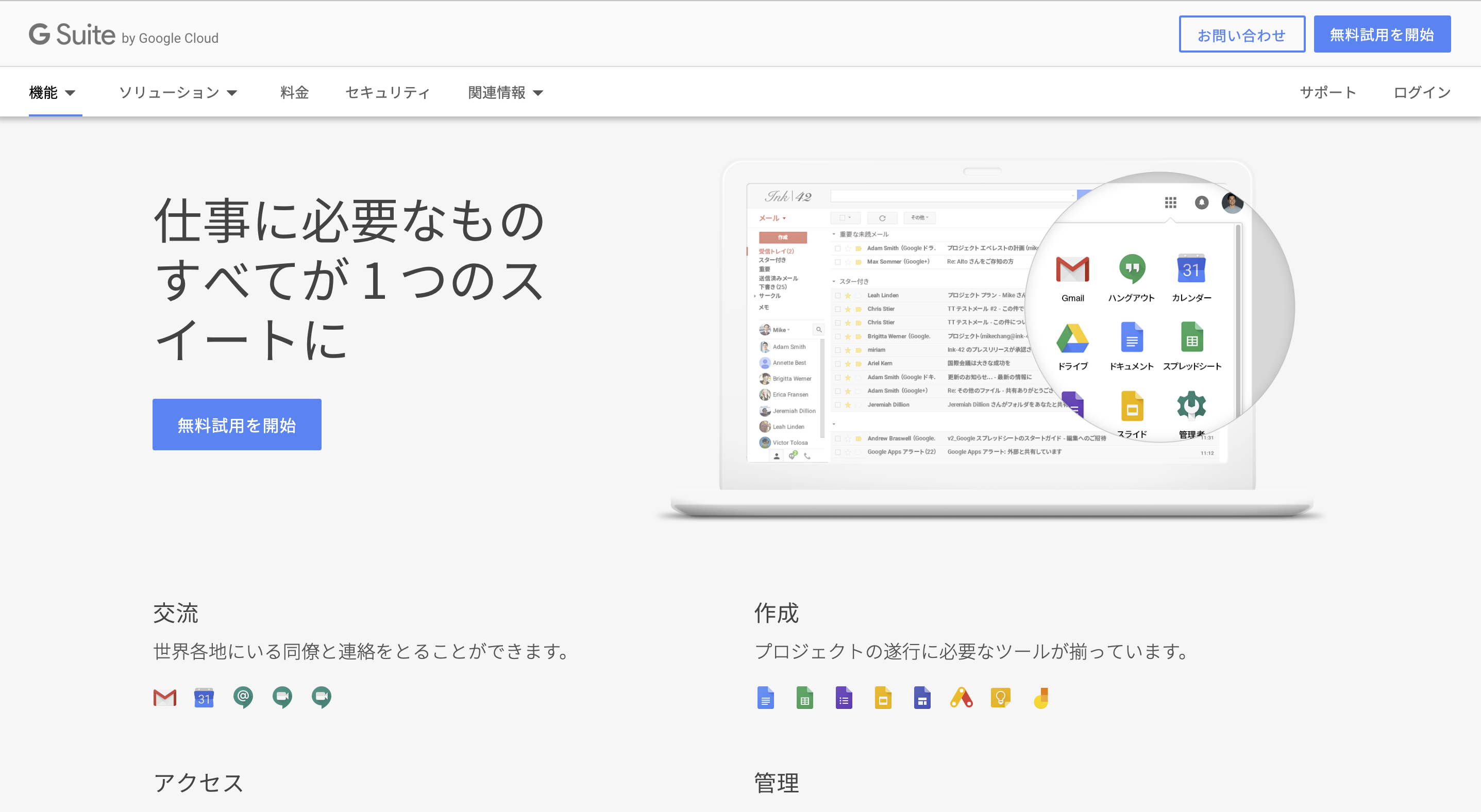The width and height of the screenshot is (1481, 812).
Task: Click the お問い合わせ header button
Action: (1242, 35)
